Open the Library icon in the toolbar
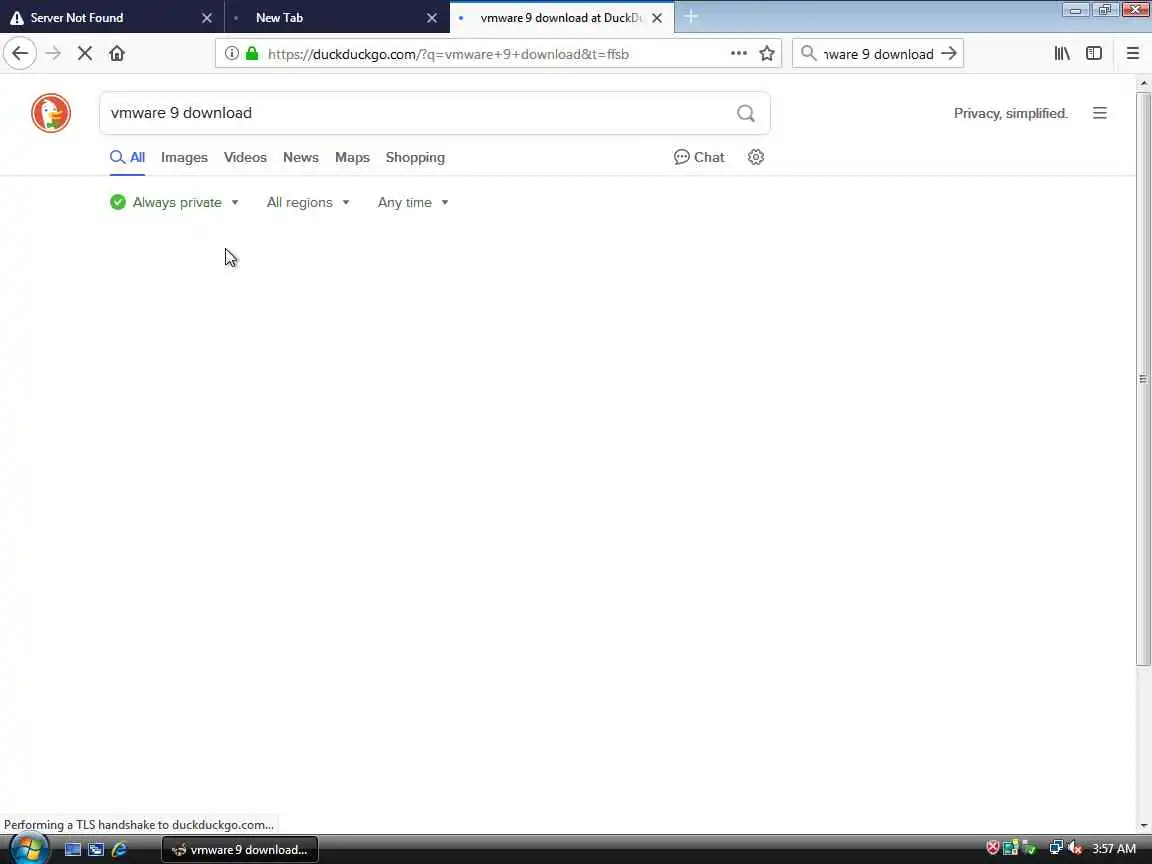1152x864 pixels. pos(1062,54)
